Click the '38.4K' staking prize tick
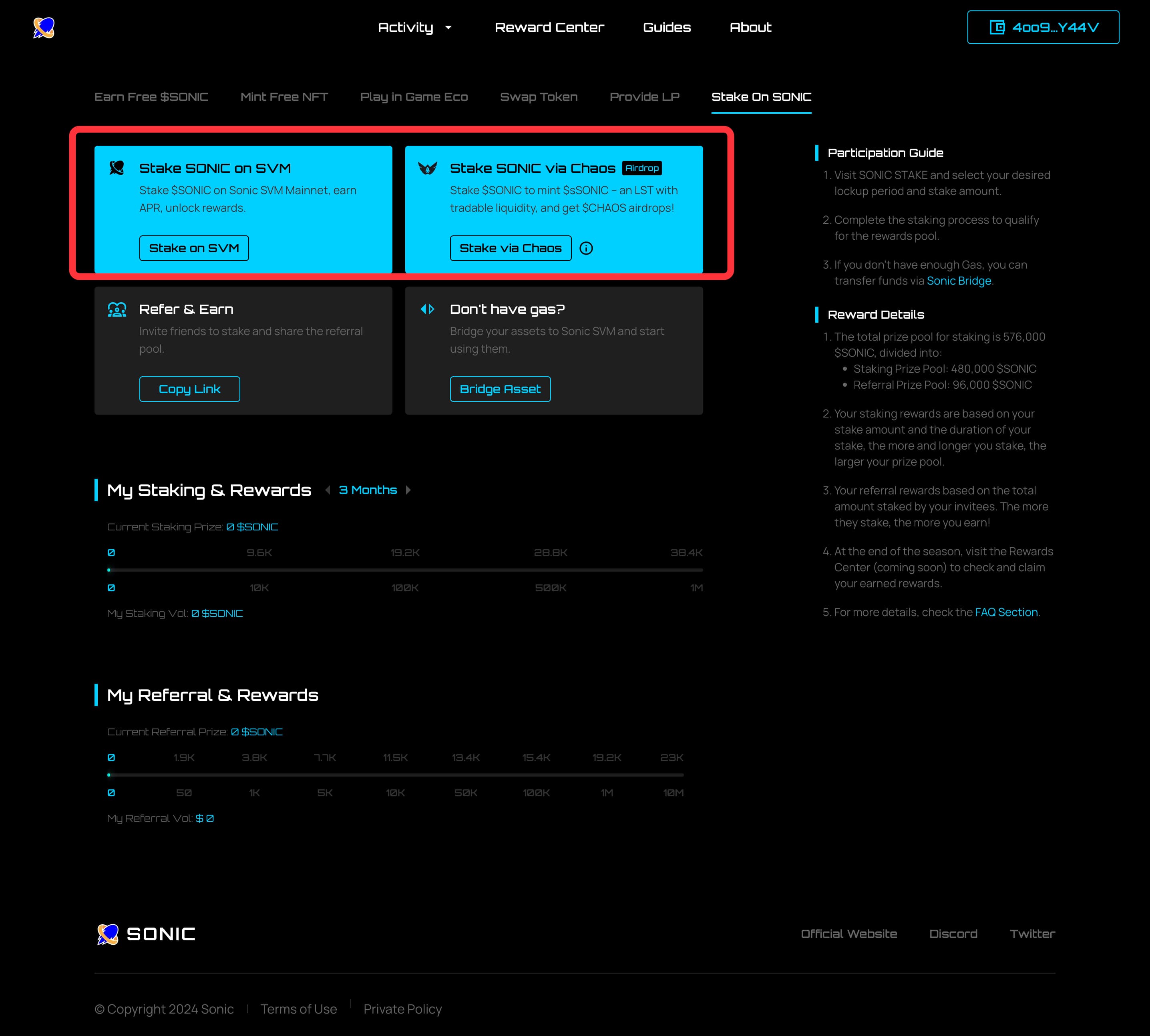Viewport: 1150px width, 1036px height. point(686,553)
